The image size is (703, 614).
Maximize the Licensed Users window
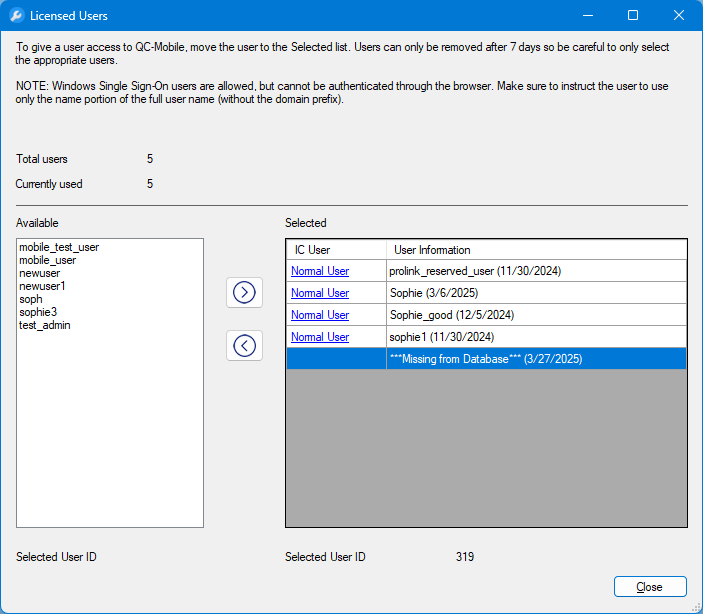pyautogui.click(x=633, y=15)
